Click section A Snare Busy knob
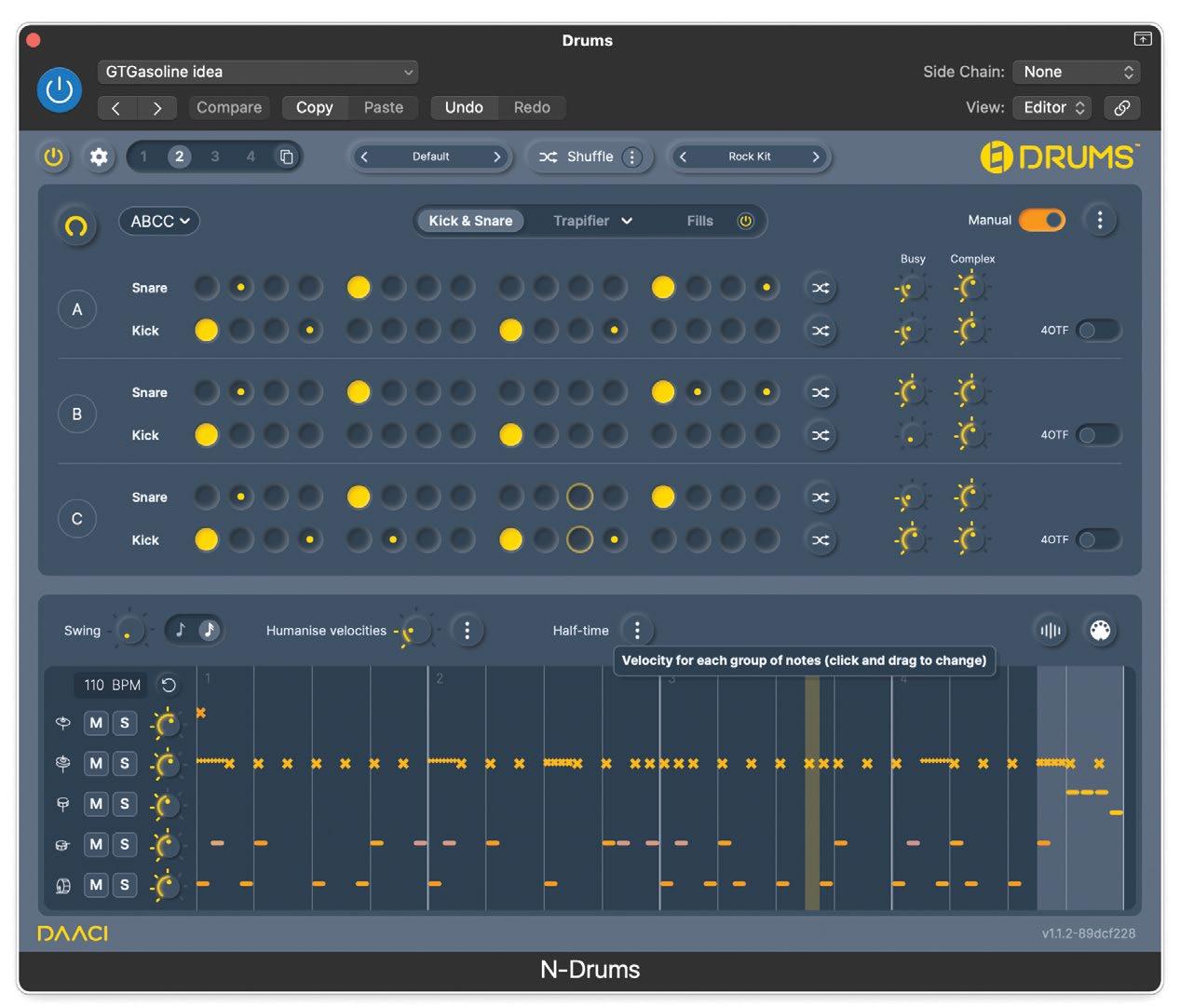 click(912, 288)
